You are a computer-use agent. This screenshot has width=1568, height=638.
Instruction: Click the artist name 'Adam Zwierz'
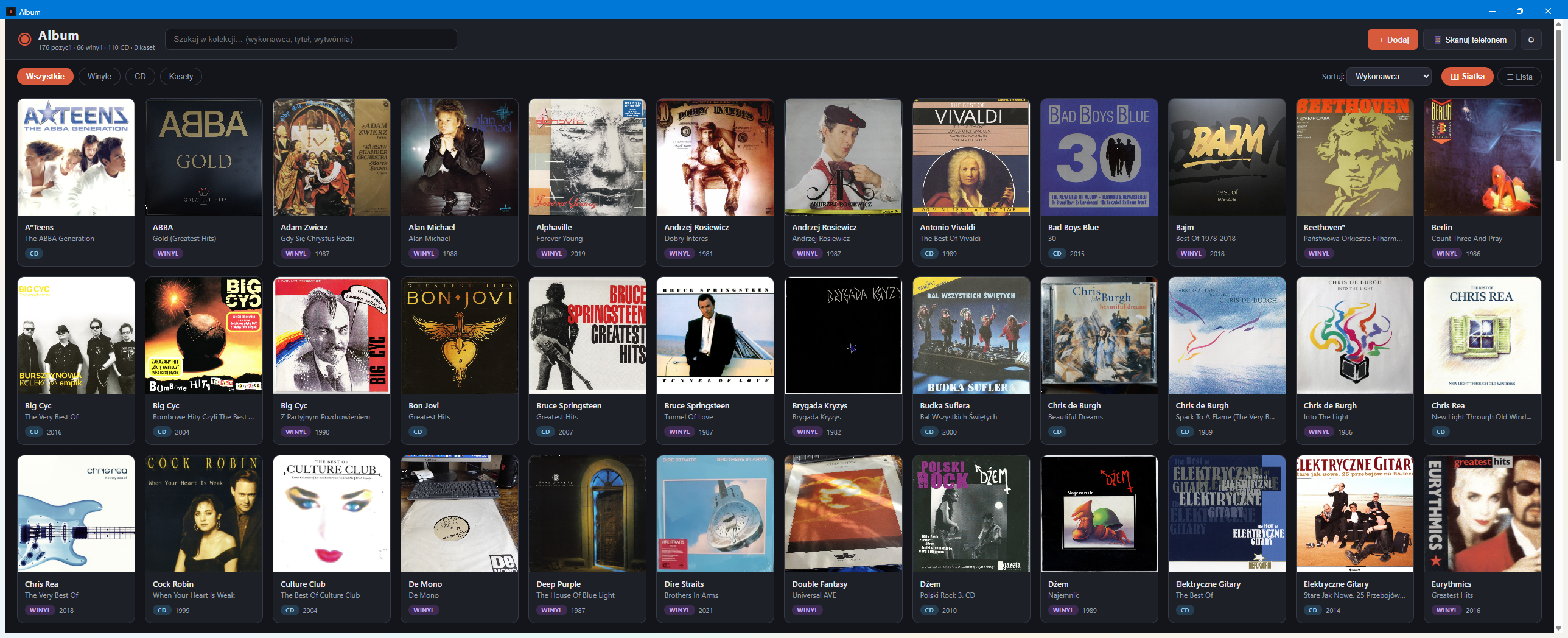pos(304,228)
